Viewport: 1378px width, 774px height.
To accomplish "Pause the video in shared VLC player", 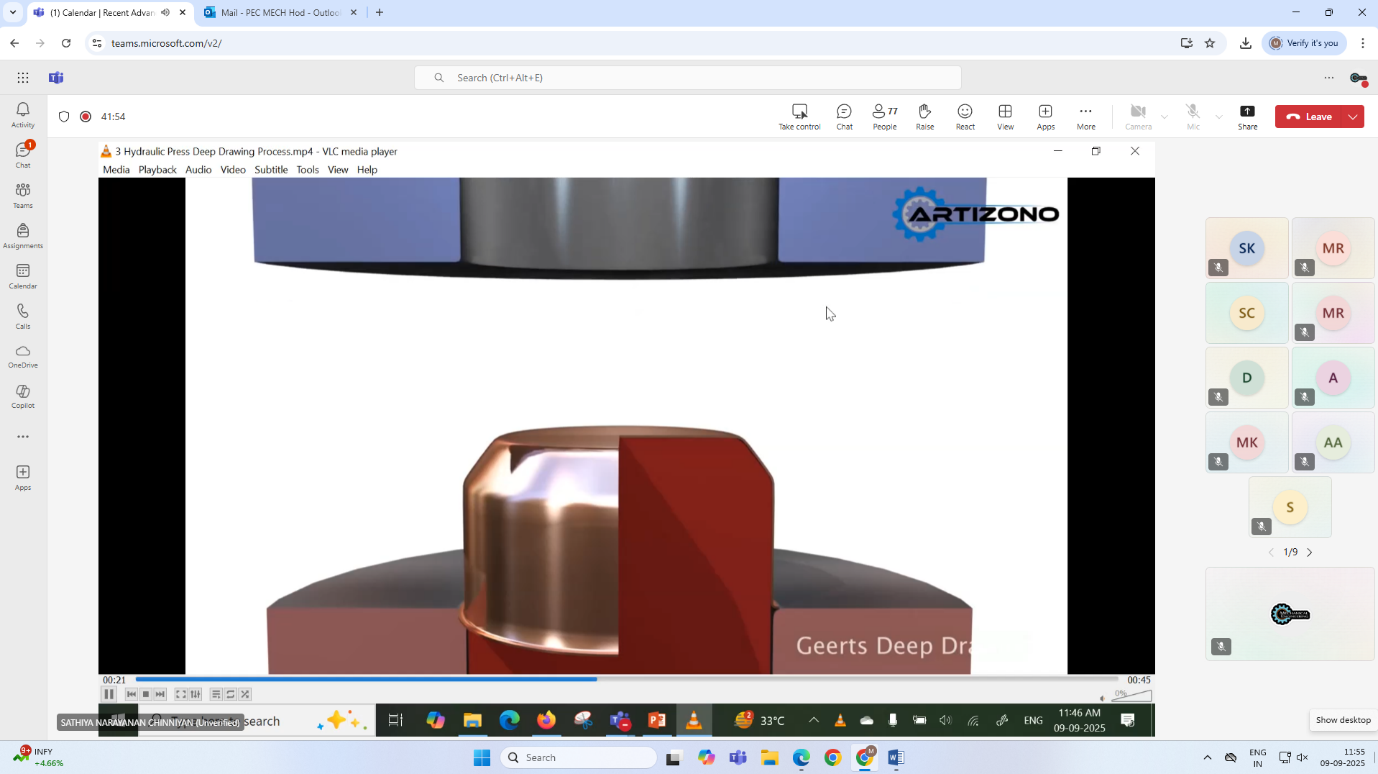I will coord(109,694).
